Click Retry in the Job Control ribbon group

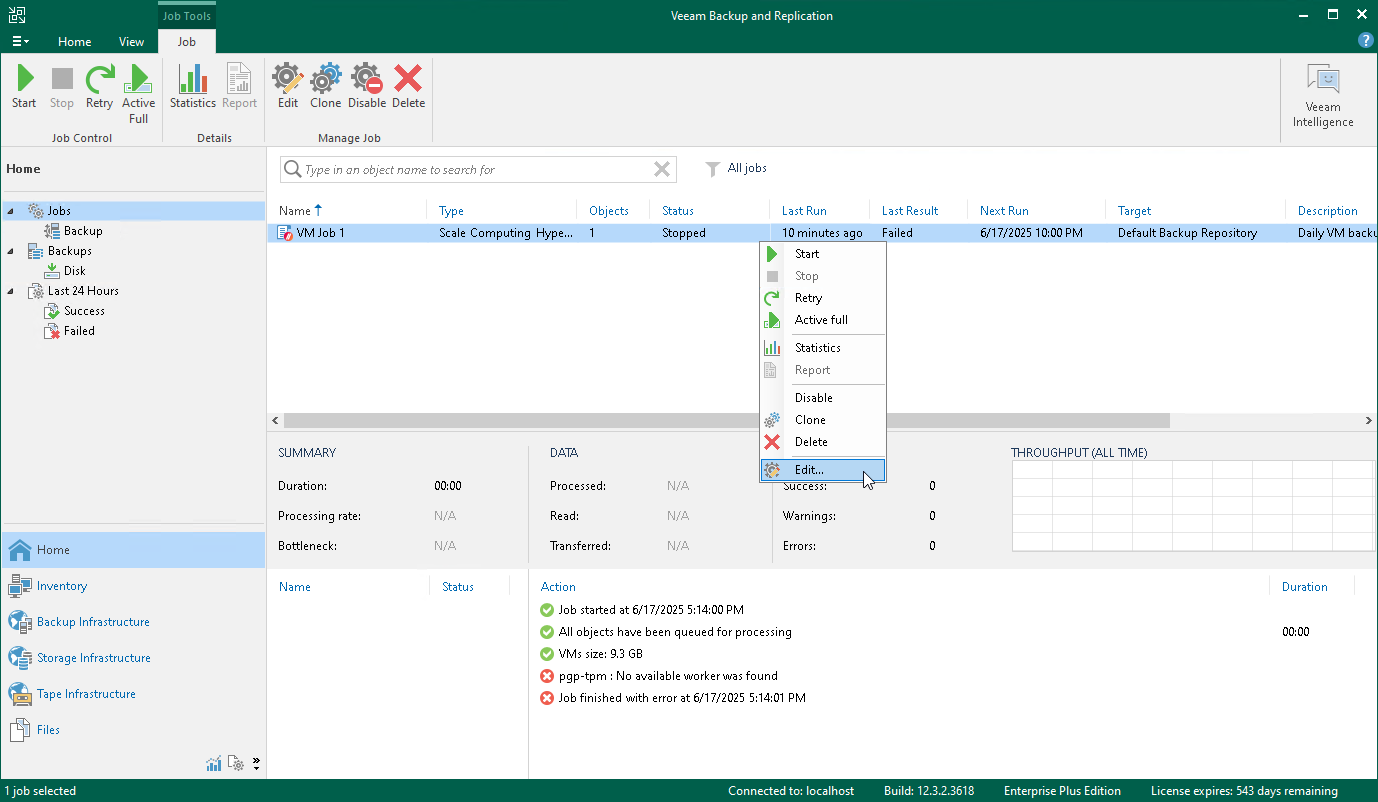(x=99, y=87)
